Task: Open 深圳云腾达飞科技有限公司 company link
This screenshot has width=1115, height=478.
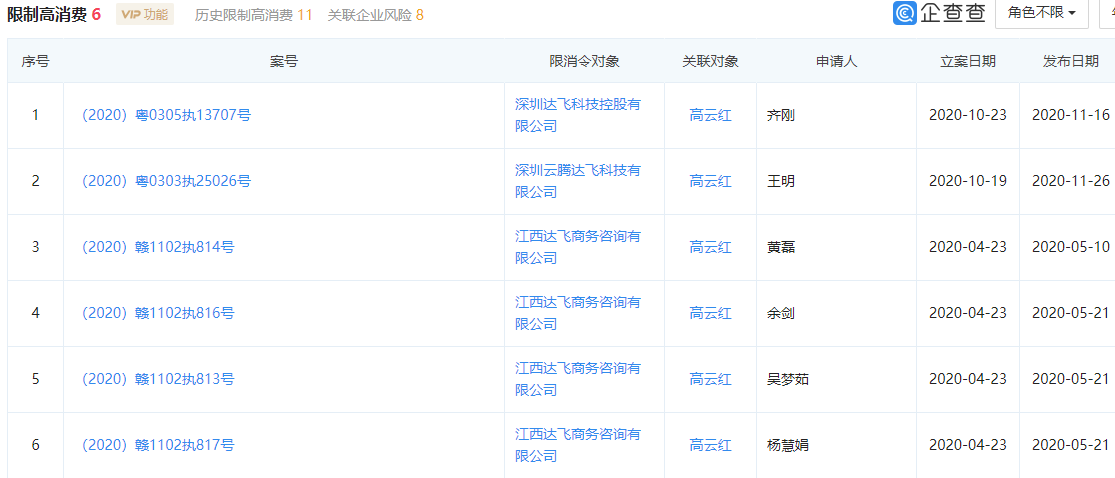Action: [x=577, y=180]
